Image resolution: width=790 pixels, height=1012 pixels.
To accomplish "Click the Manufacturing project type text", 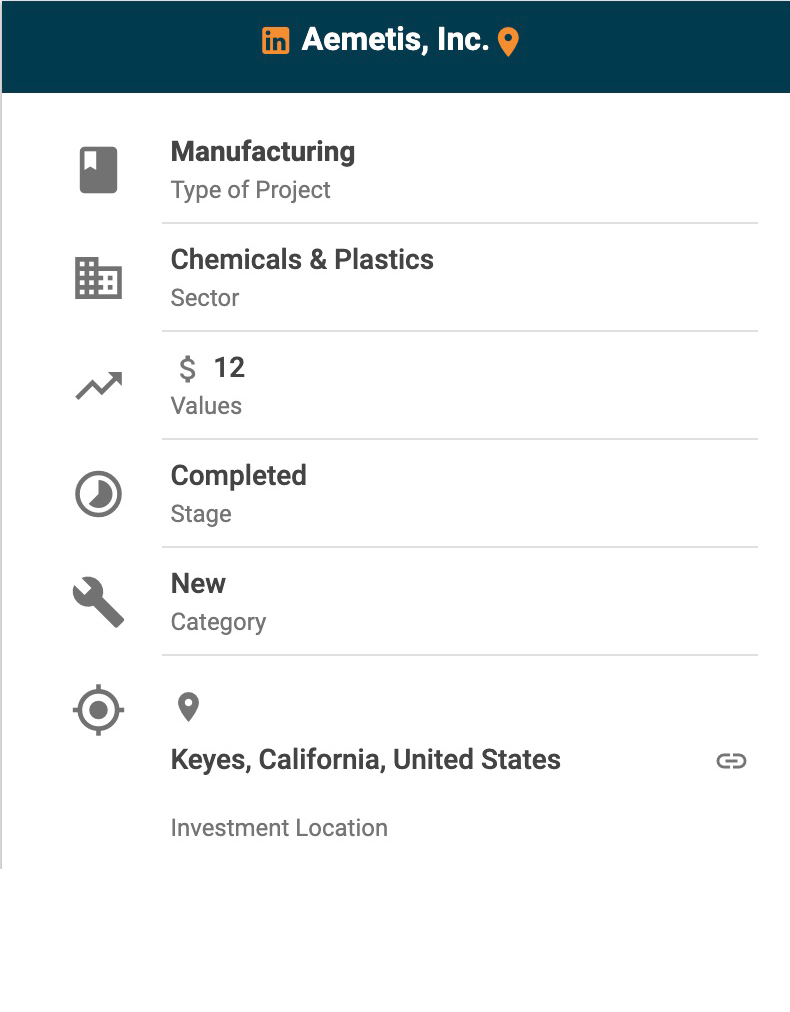I will click(263, 152).
